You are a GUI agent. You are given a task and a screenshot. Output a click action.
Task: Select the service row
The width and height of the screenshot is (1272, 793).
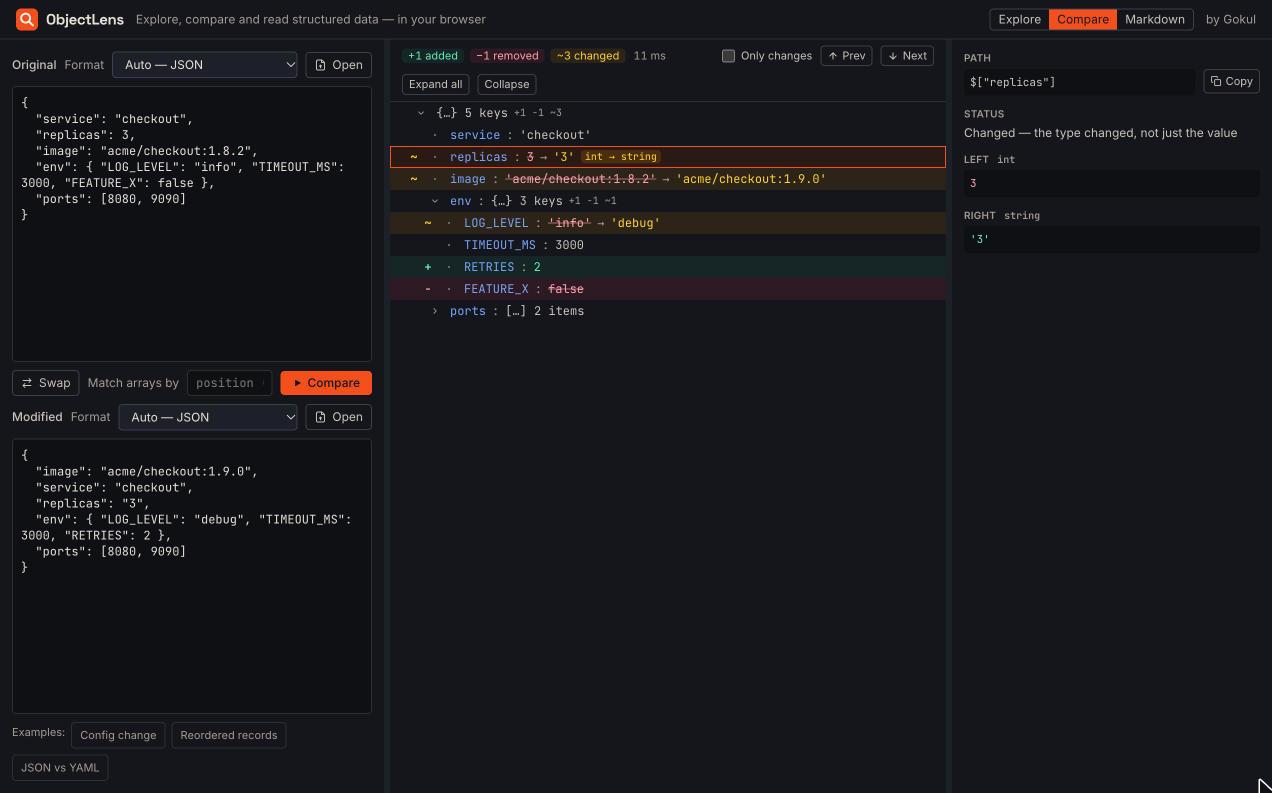(668, 135)
